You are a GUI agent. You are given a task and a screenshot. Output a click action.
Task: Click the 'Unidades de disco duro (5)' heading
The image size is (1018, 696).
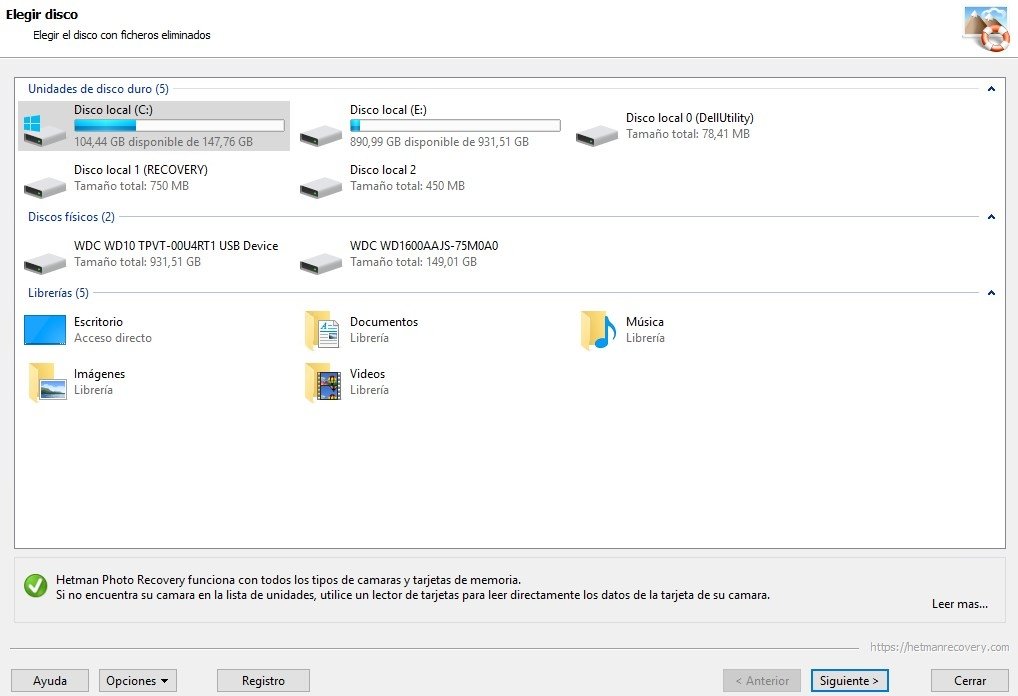coord(98,89)
